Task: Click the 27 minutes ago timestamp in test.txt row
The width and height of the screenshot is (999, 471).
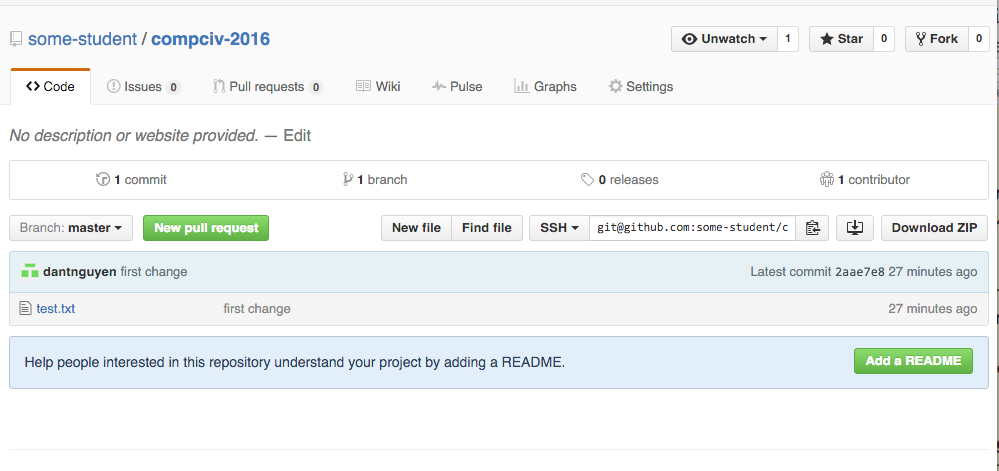Action: click(932, 309)
